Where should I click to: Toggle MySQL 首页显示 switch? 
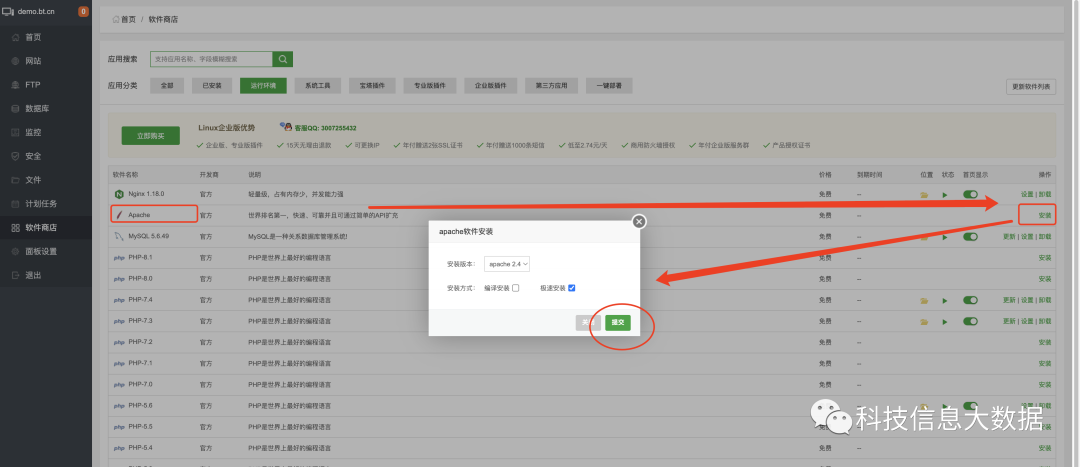pyautogui.click(x=970, y=236)
